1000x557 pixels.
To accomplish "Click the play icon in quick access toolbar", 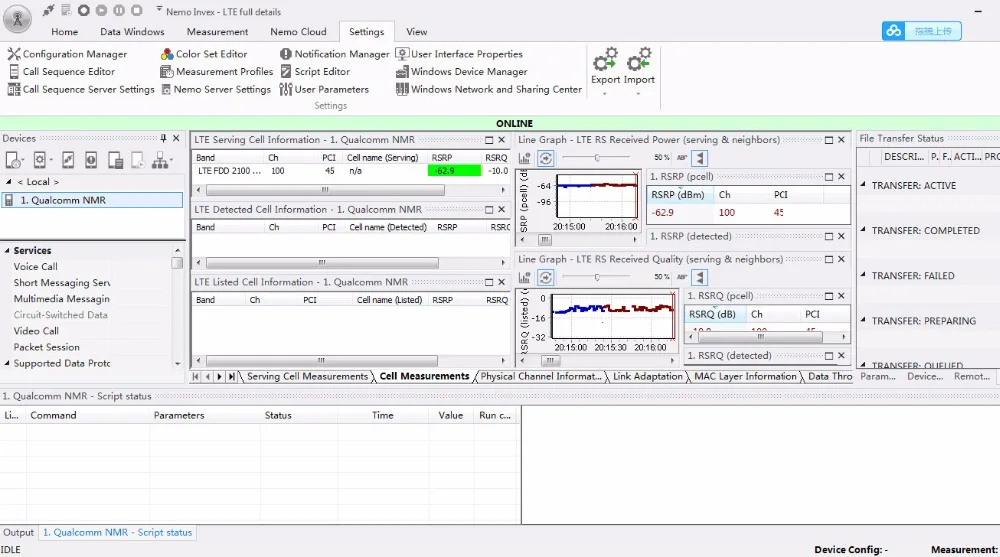I will coord(101,10).
